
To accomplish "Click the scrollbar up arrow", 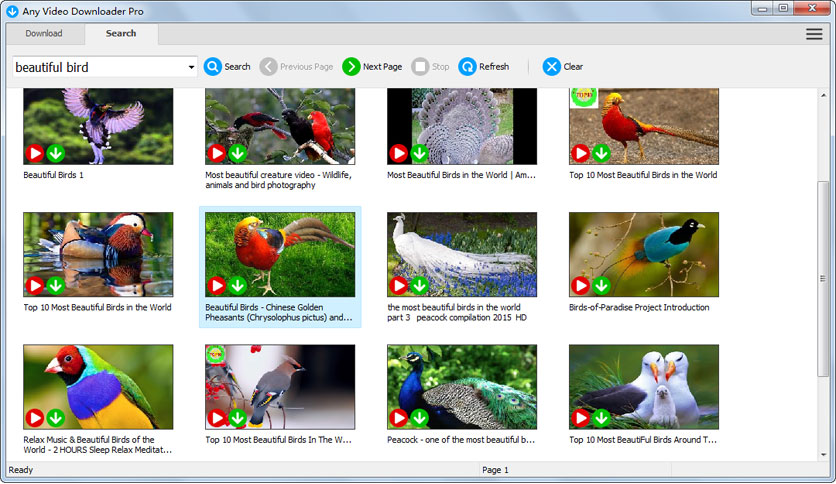I will coord(823,95).
